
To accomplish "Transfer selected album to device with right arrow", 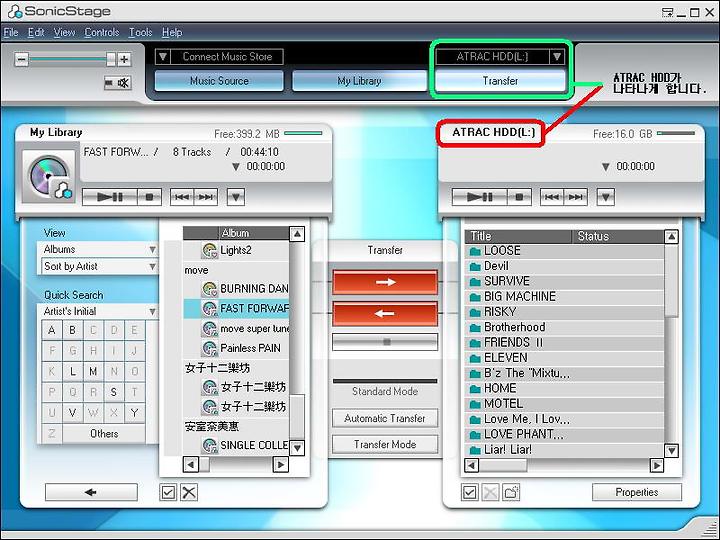I will pos(385,282).
